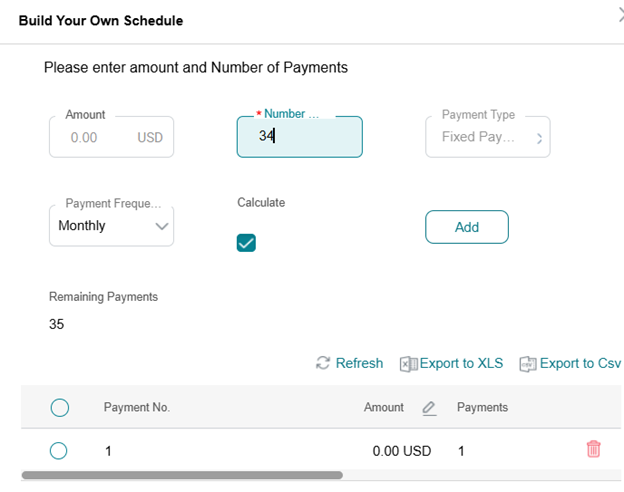The height and width of the screenshot is (492, 624).
Task: Click the pencil edit icon beside Amount
Action: click(x=429, y=408)
